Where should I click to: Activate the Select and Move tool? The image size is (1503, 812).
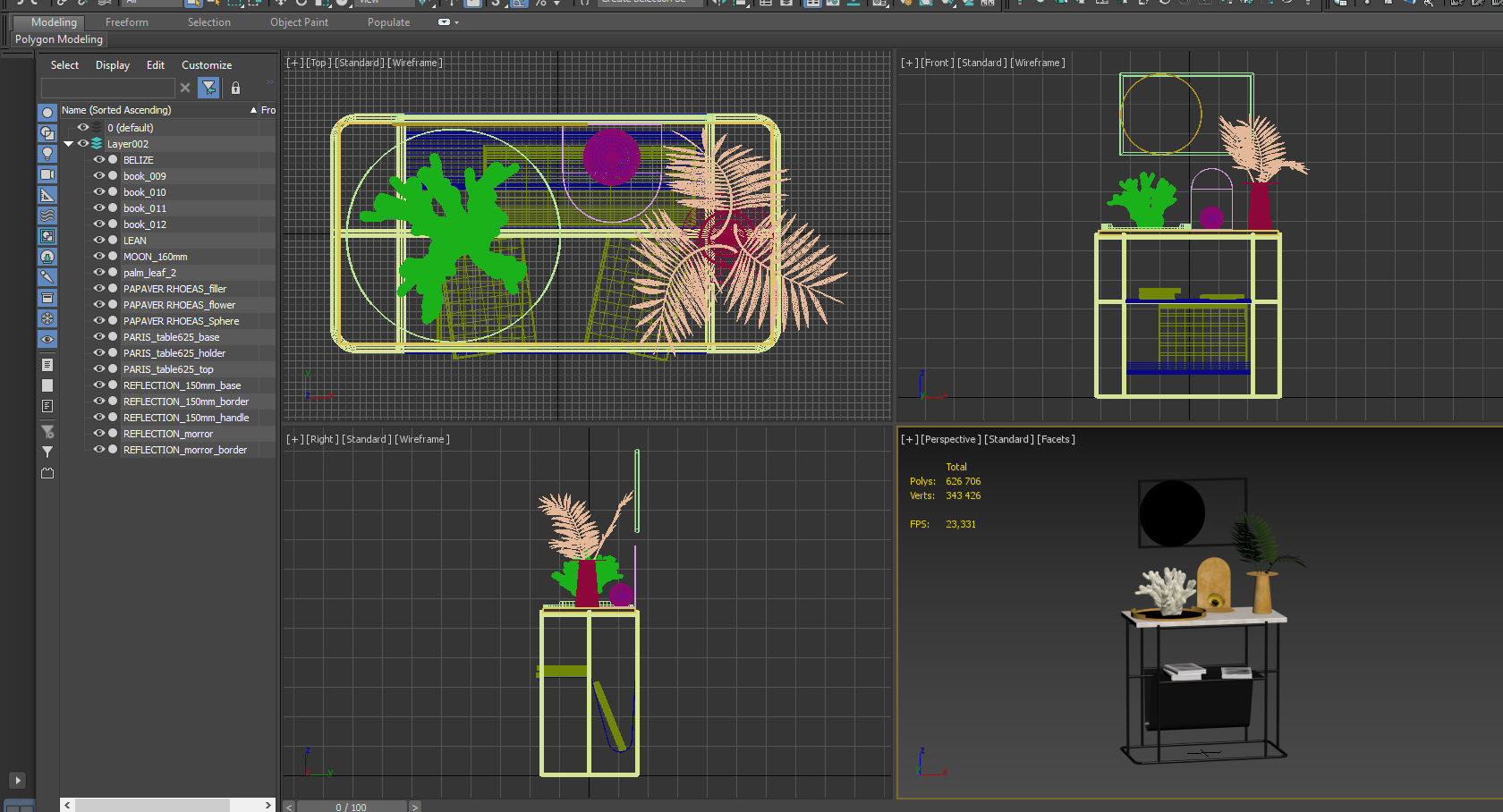[x=281, y=4]
